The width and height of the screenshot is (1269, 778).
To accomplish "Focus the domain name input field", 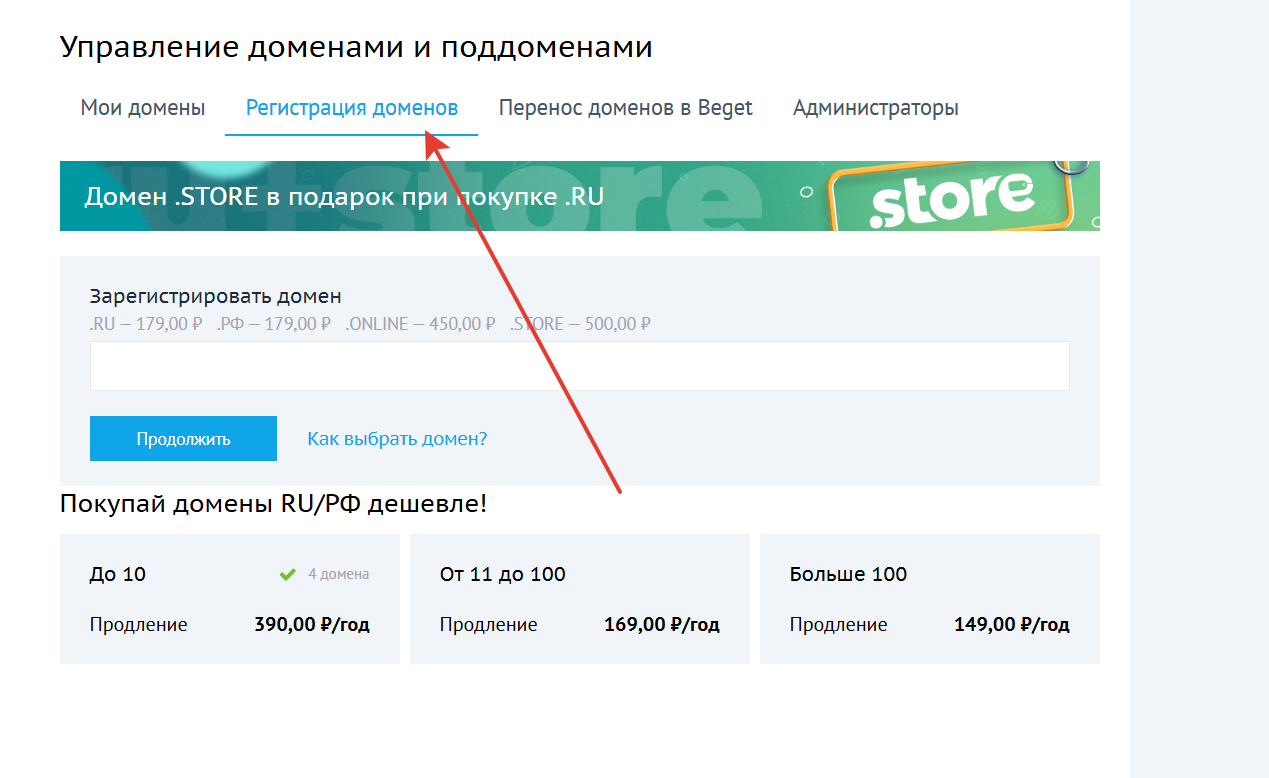I will click(x=579, y=366).
